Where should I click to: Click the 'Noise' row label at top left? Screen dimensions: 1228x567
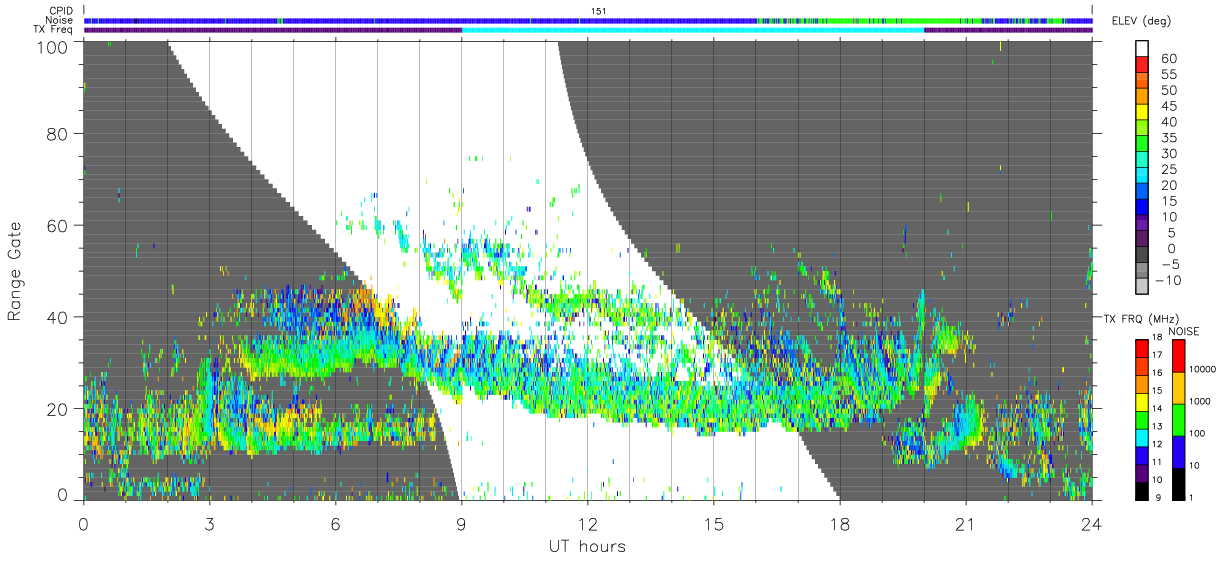(x=60, y=20)
